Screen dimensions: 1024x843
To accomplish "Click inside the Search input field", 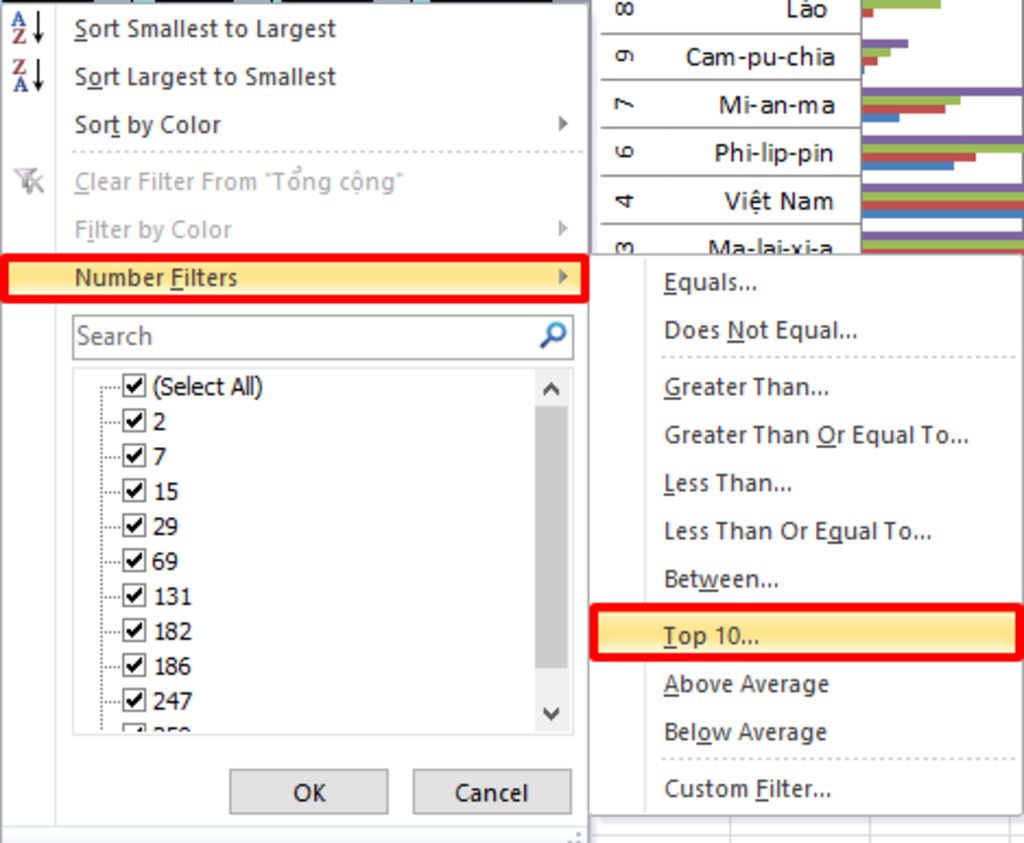I will tap(304, 336).
